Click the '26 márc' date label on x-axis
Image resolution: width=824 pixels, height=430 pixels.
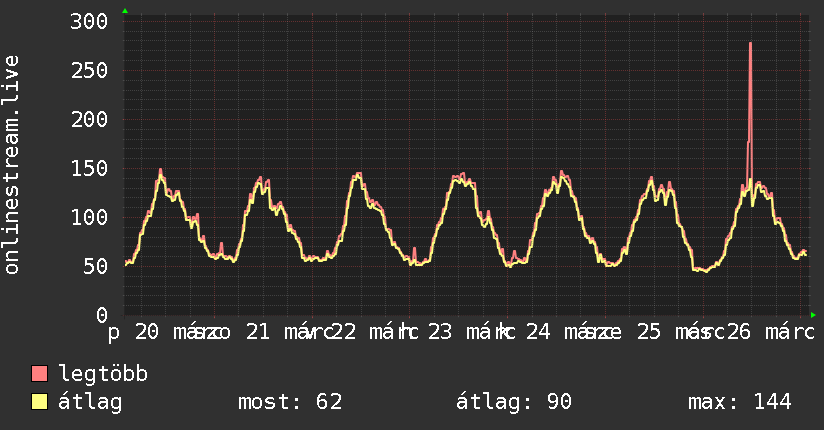tap(771, 332)
